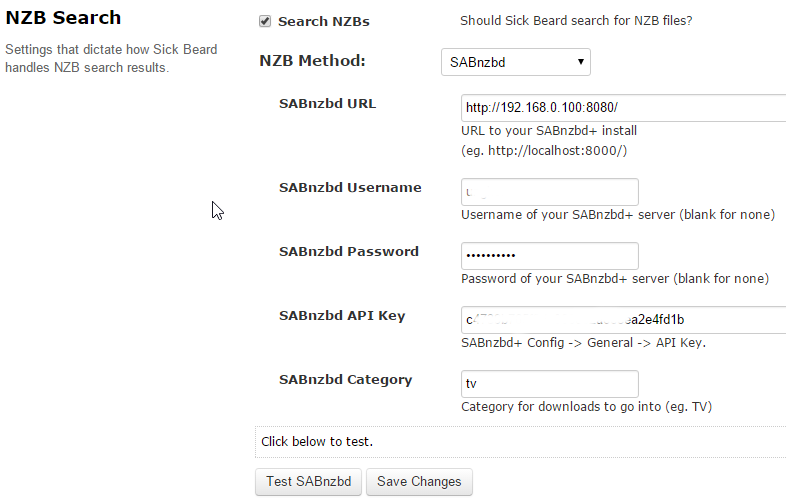Click the Save Changes button
The image size is (786, 503).
point(419,481)
